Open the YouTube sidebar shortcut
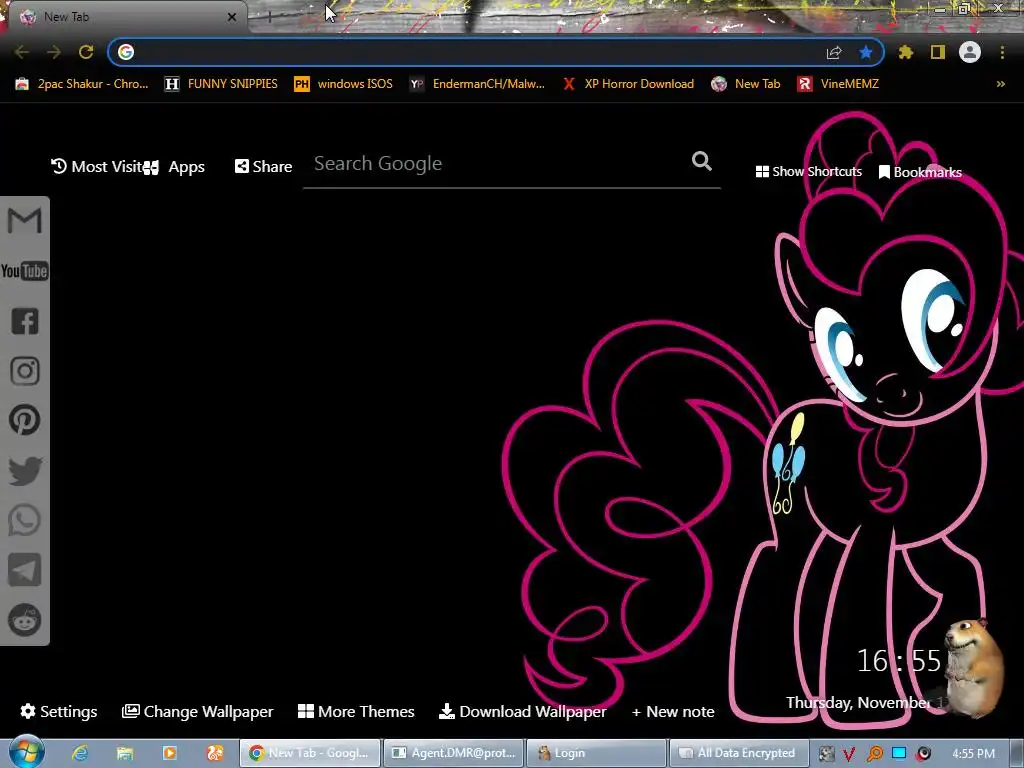1024x768 pixels. click(x=24, y=271)
